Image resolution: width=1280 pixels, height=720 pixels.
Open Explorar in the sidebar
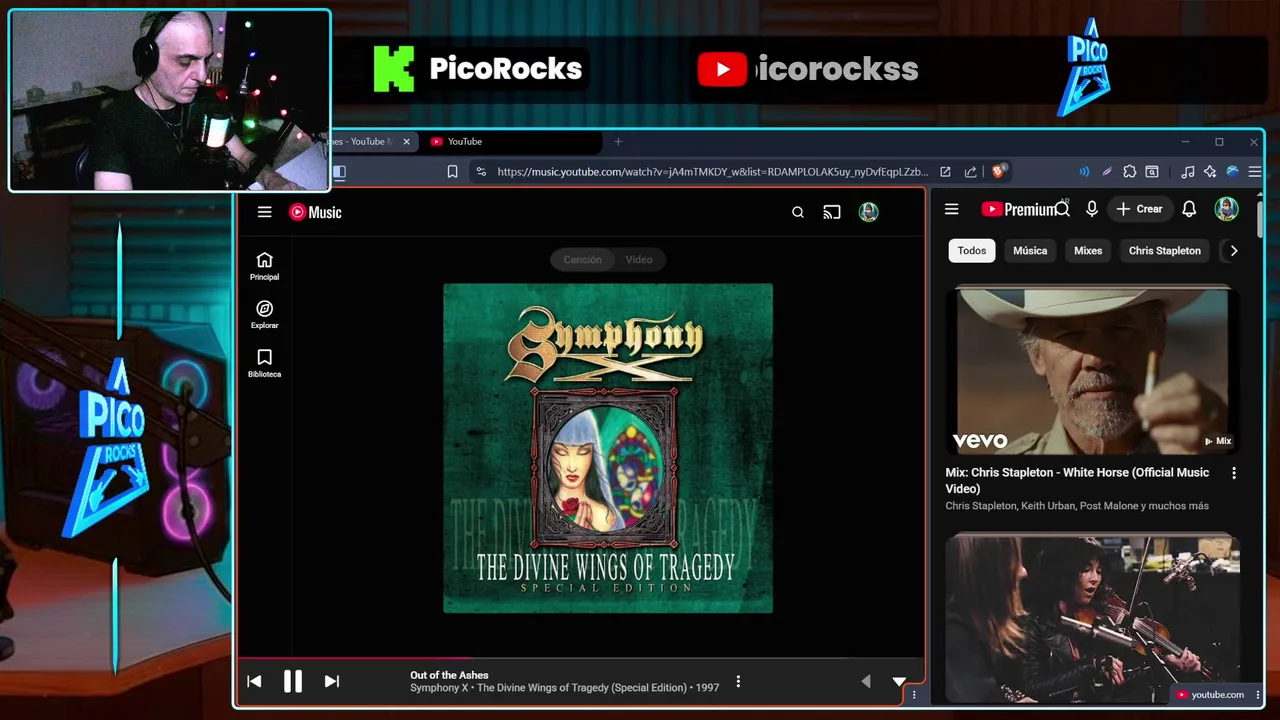(264, 315)
